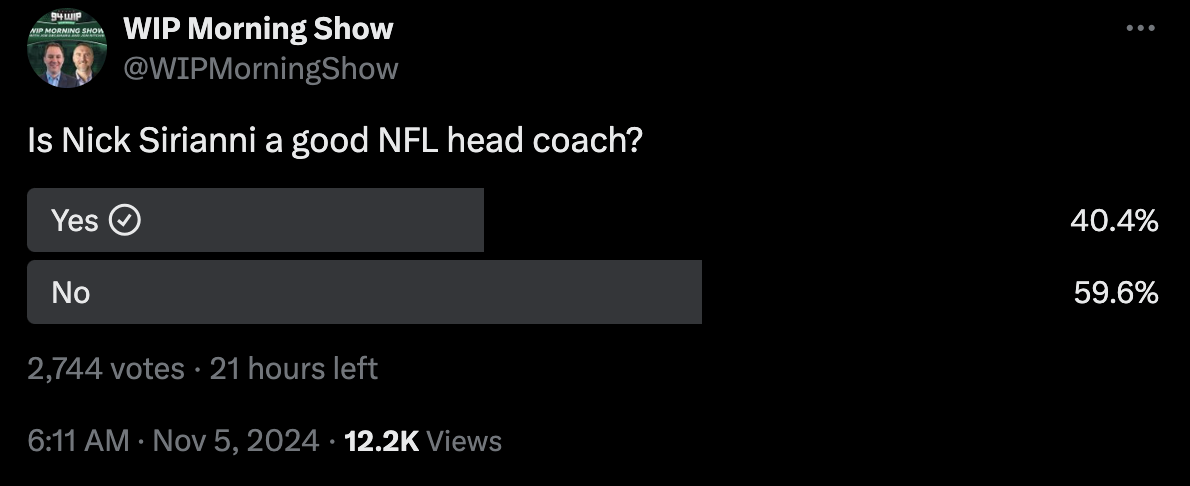Screen dimensions: 1190x486
Task: Click the Yes label text
Action: 75,220
